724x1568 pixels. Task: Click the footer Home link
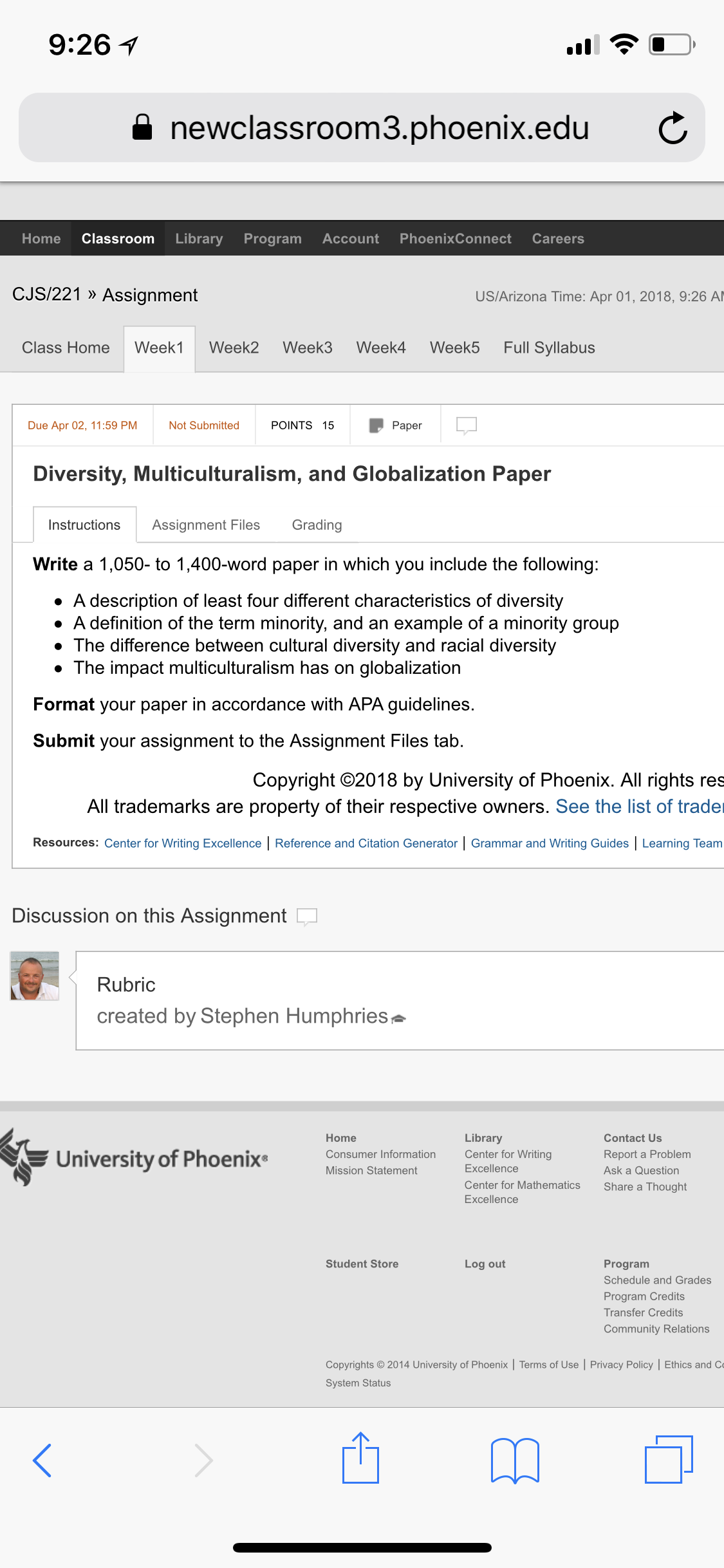(340, 1138)
